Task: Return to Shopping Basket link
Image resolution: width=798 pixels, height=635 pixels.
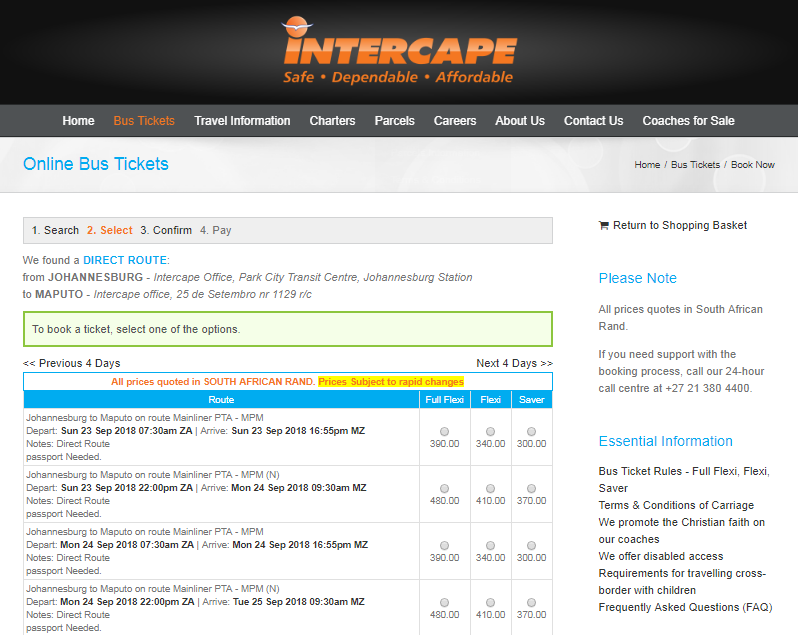Action: pyautogui.click(x=679, y=225)
